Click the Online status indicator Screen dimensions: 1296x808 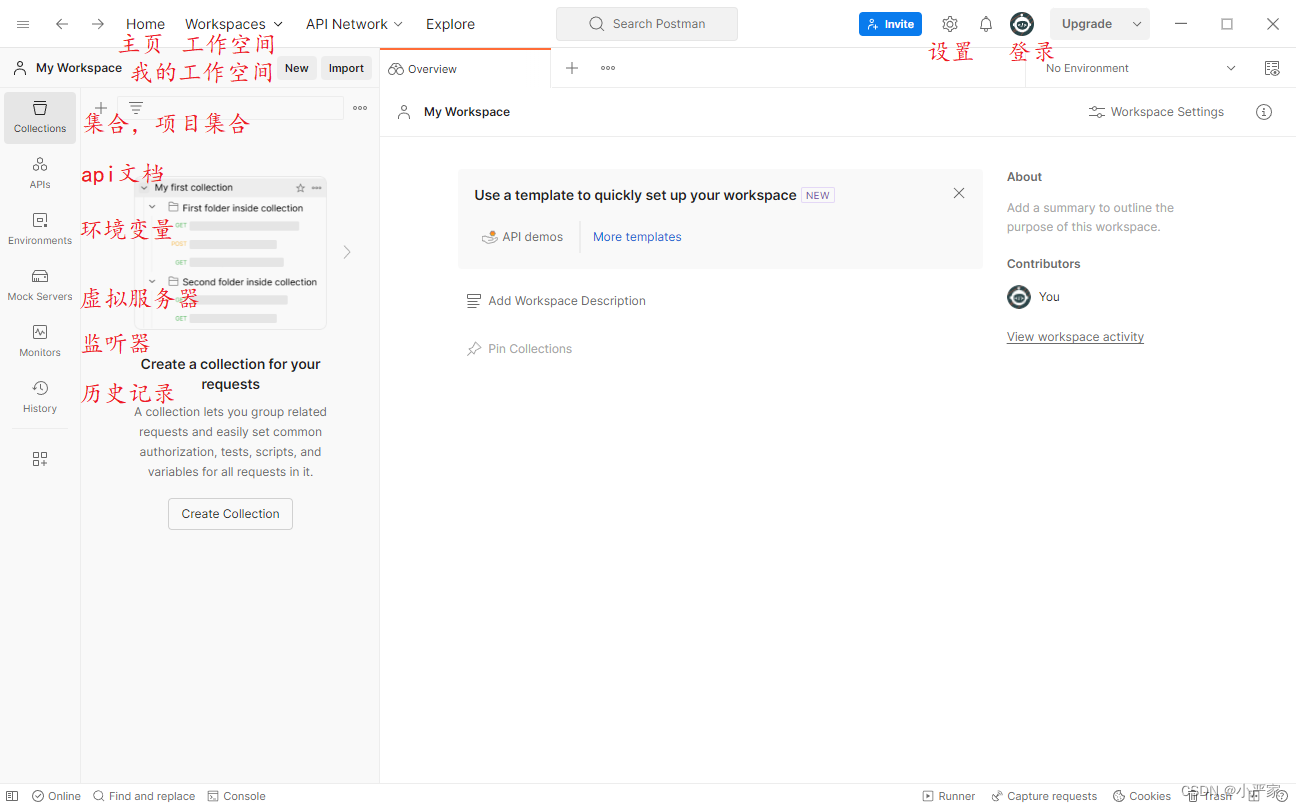coord(56,796)
